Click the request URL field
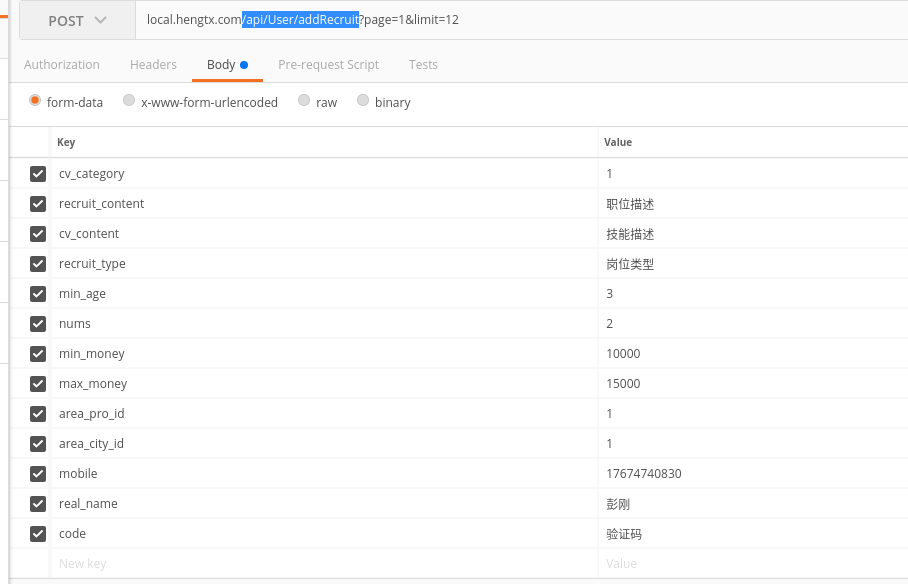This screenshot has width=908, height=584. point(521,20)
